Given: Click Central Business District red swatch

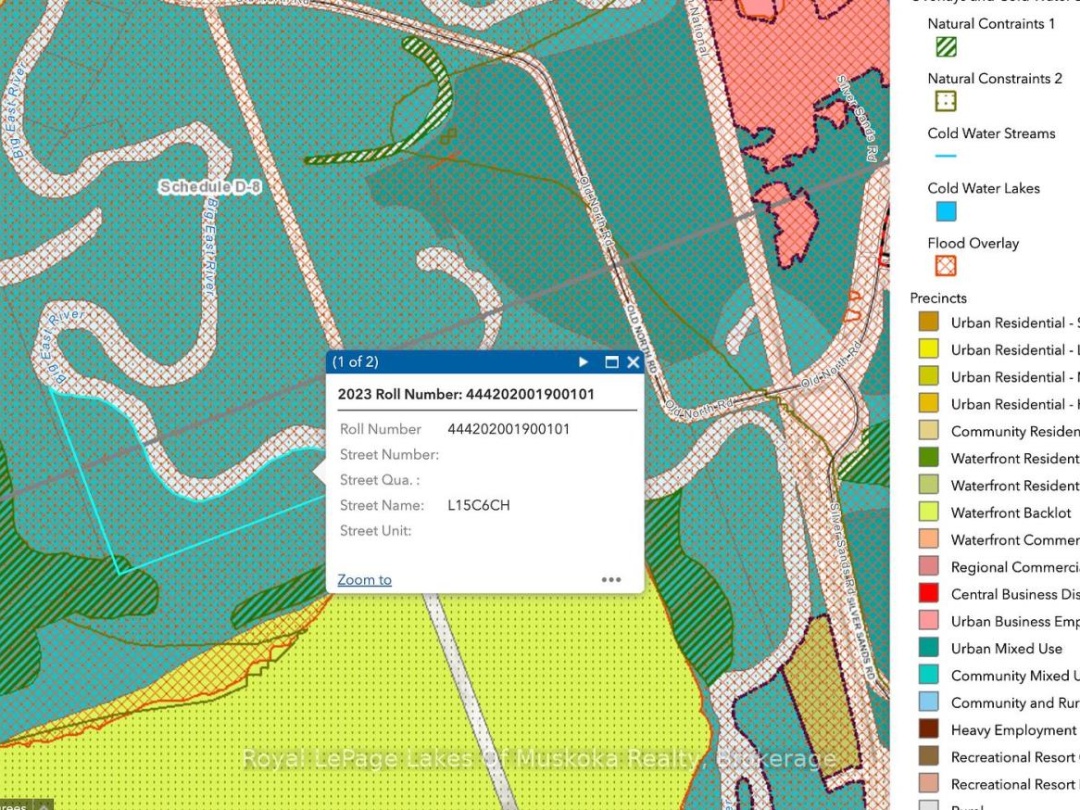Looking at the screenshot, I should point(929,594).
